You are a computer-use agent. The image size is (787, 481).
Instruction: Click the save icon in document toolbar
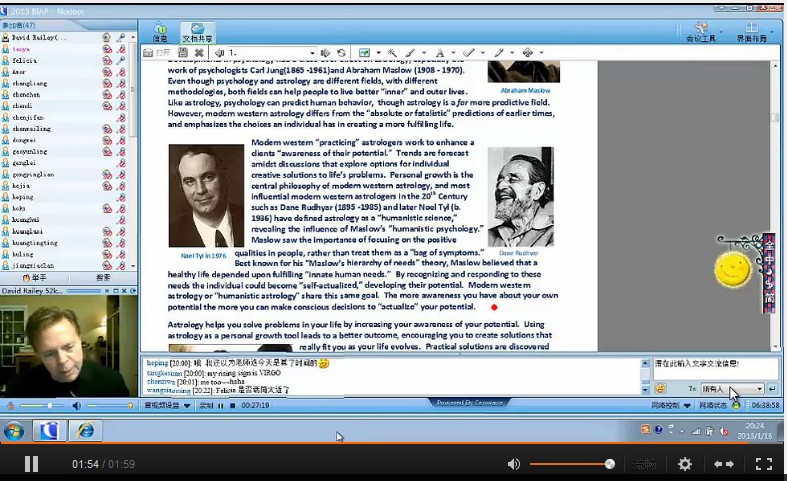tap(183, 52)
